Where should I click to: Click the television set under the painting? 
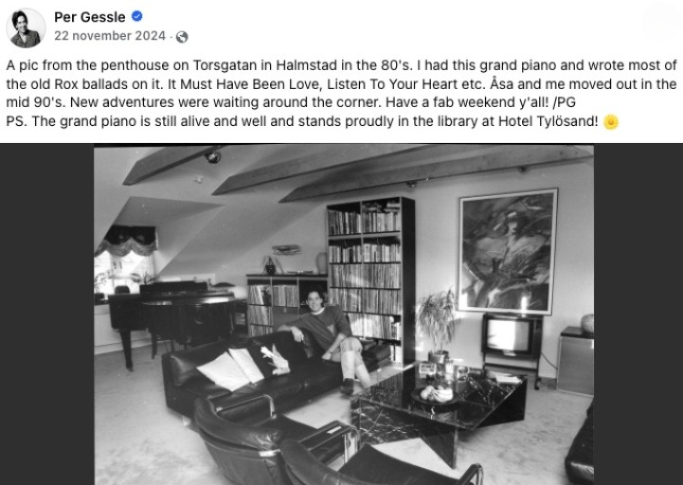(511, 335)
